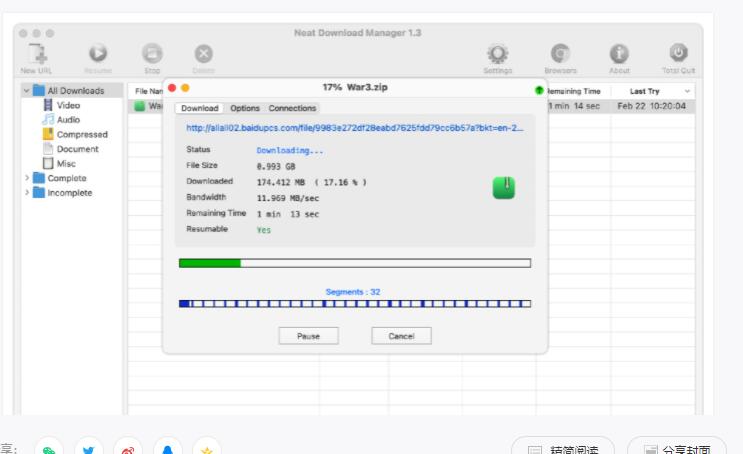Image resolution: width=743 pixels, height=454 pixels.
Task: Click the 'Segments : 32' label
Action: coord(353,292)
